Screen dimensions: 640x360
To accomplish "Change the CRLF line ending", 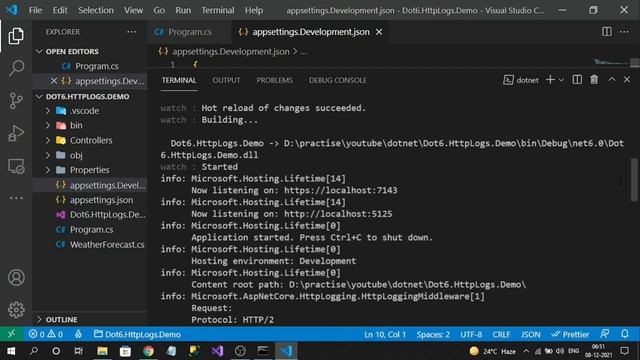I will 501,334.
